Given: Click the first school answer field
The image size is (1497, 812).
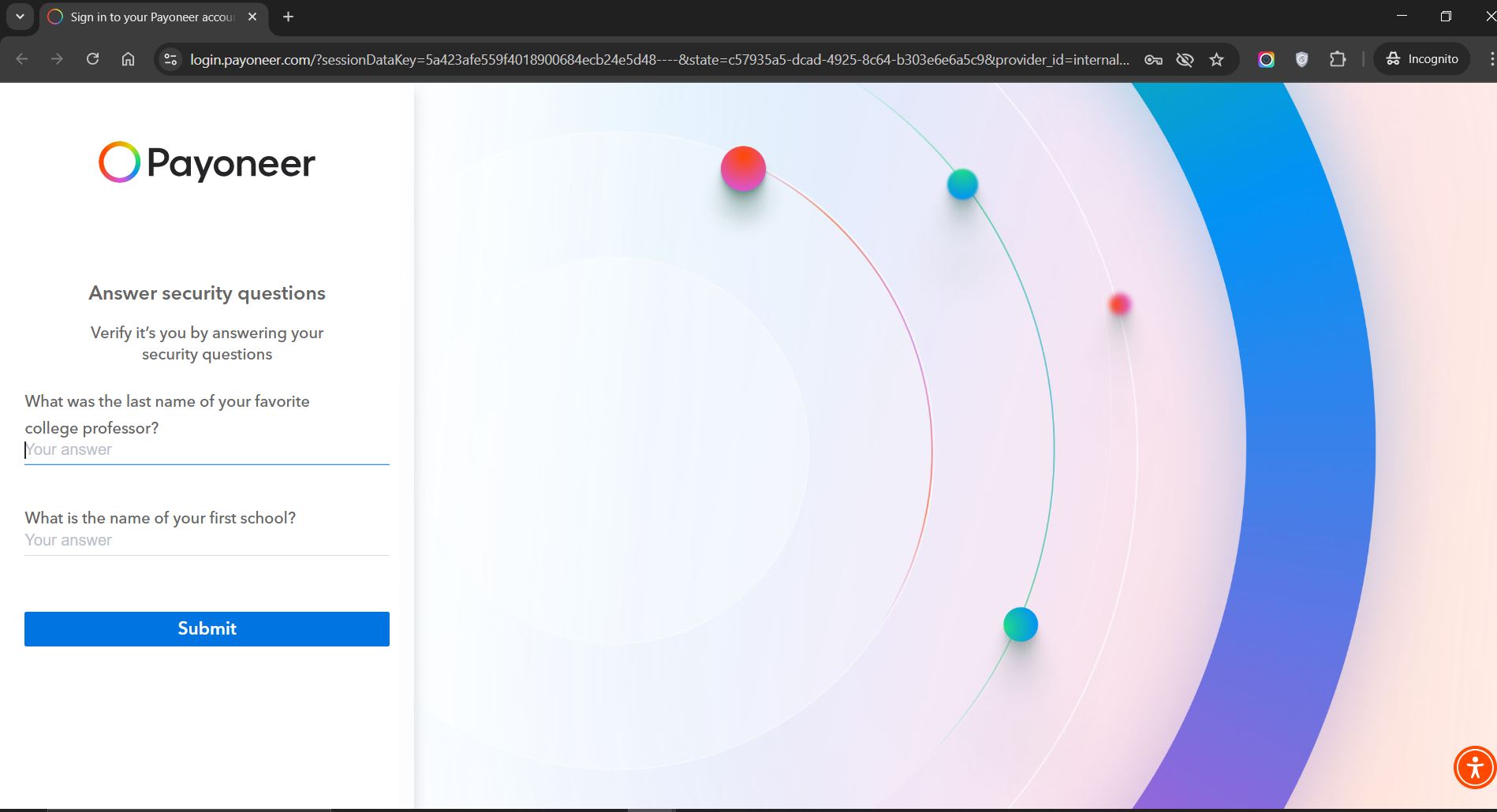Looking at the screenshot, I should point(207,541).
